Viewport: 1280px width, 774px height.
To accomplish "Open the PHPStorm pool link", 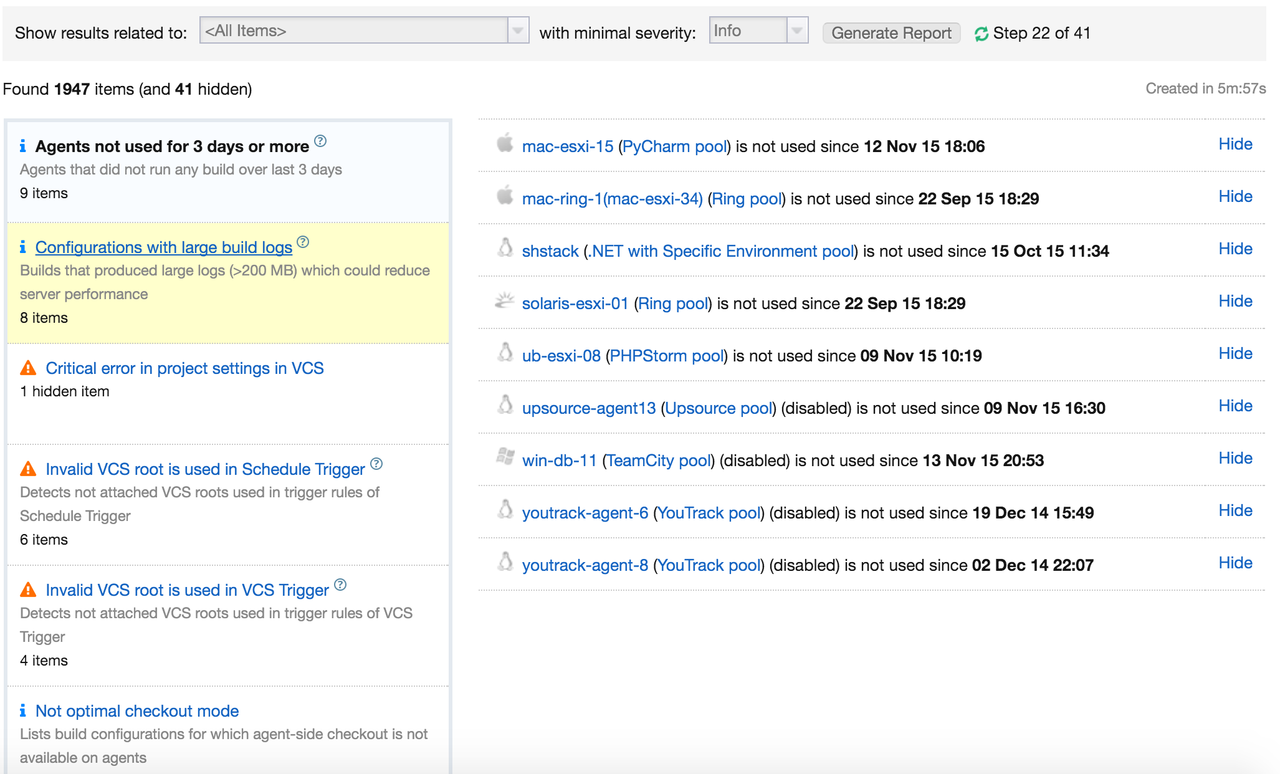I will click(x=666, y=356).
